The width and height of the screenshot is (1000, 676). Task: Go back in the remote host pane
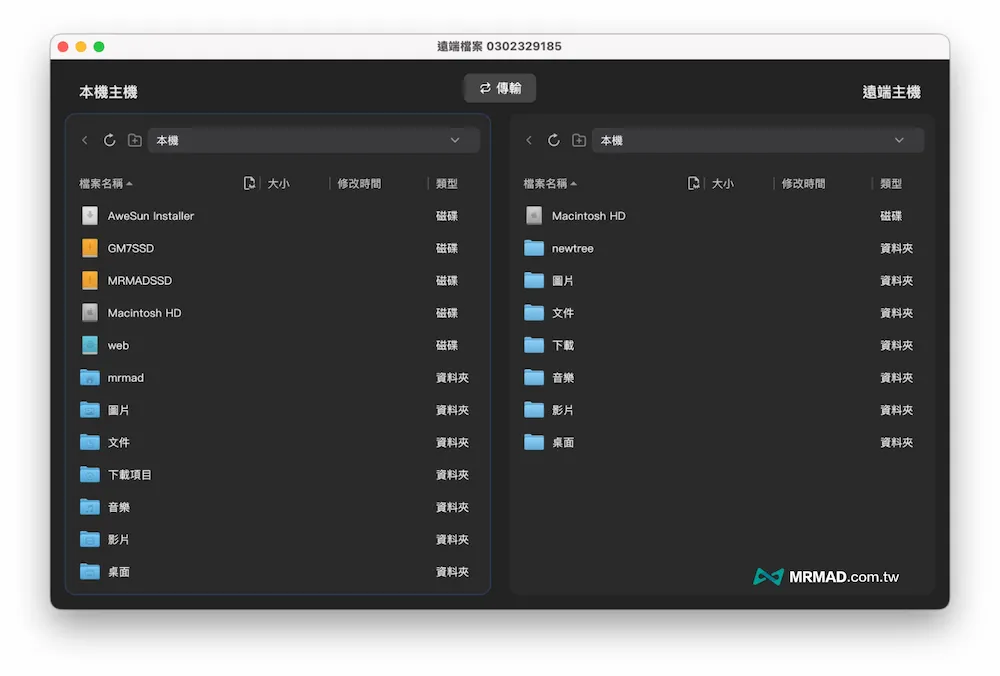tap(529, 140)
